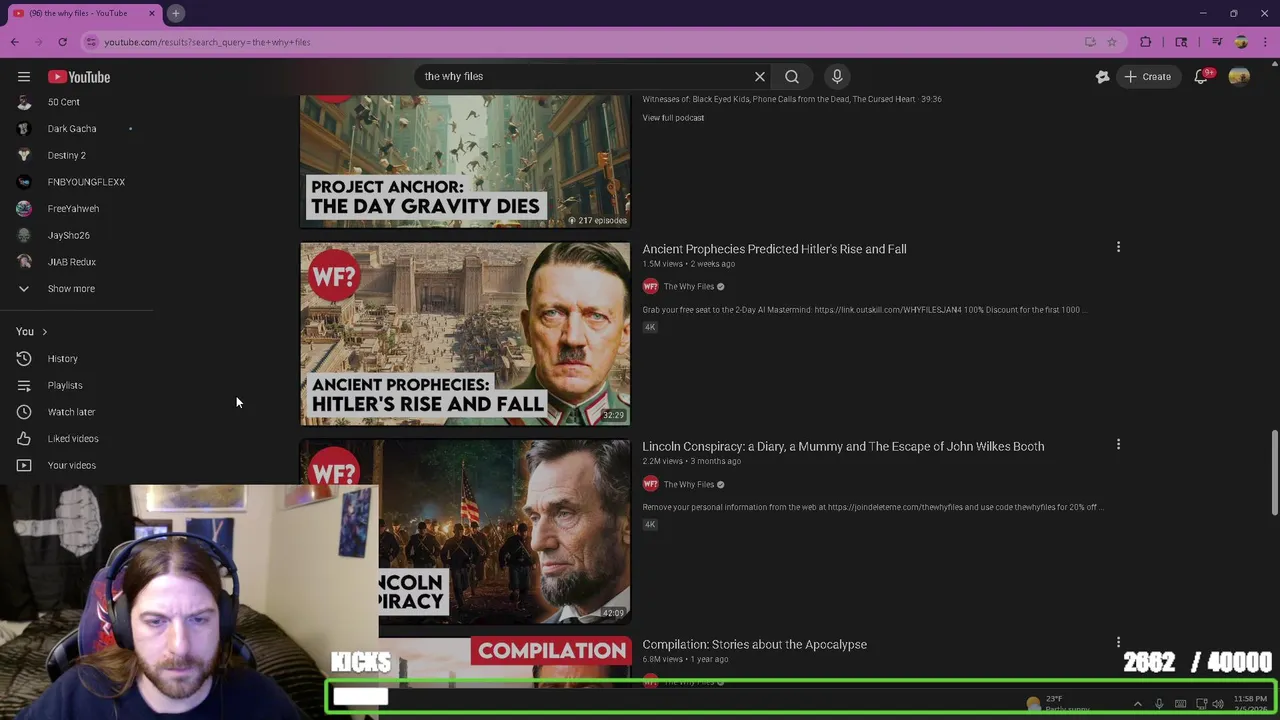
Task: Open a new browser tab
Action: click(x=175, y=13)
